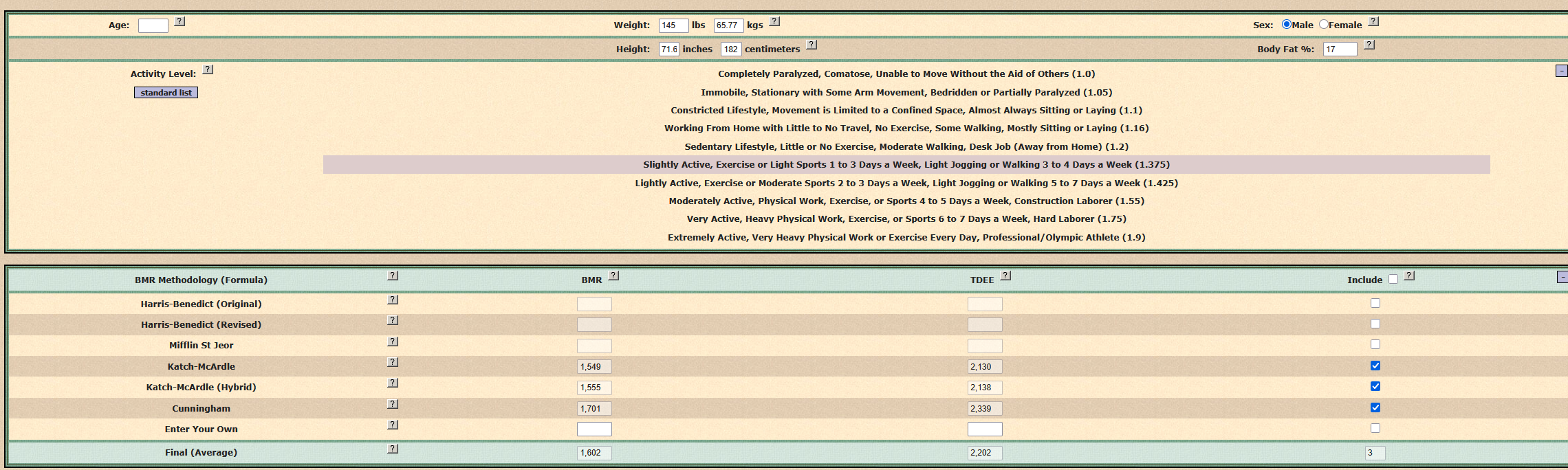
Task: Uncheck Include for Cunningham
Action: [x=1375, y=407]
